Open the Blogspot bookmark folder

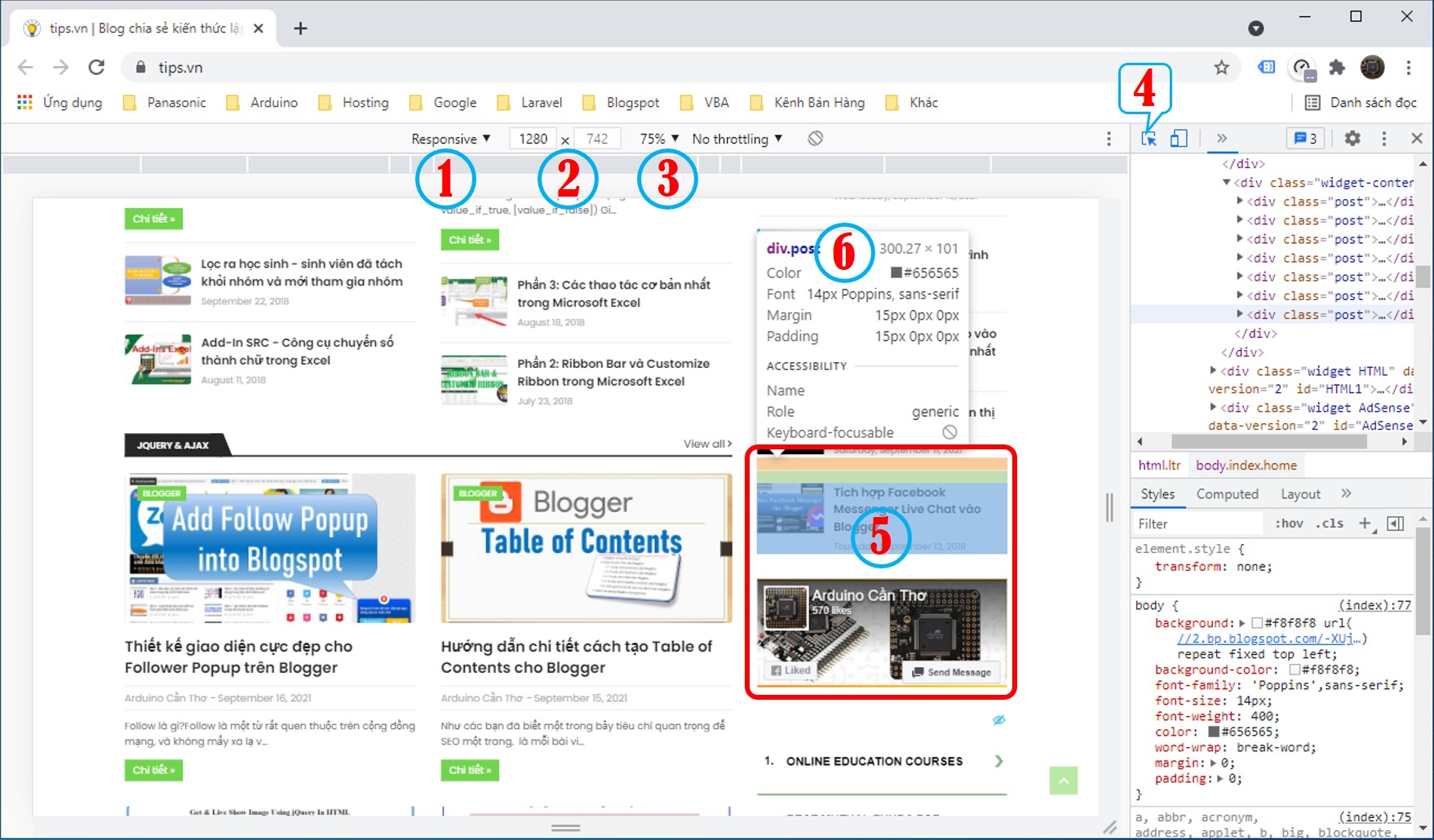(621, 103)
